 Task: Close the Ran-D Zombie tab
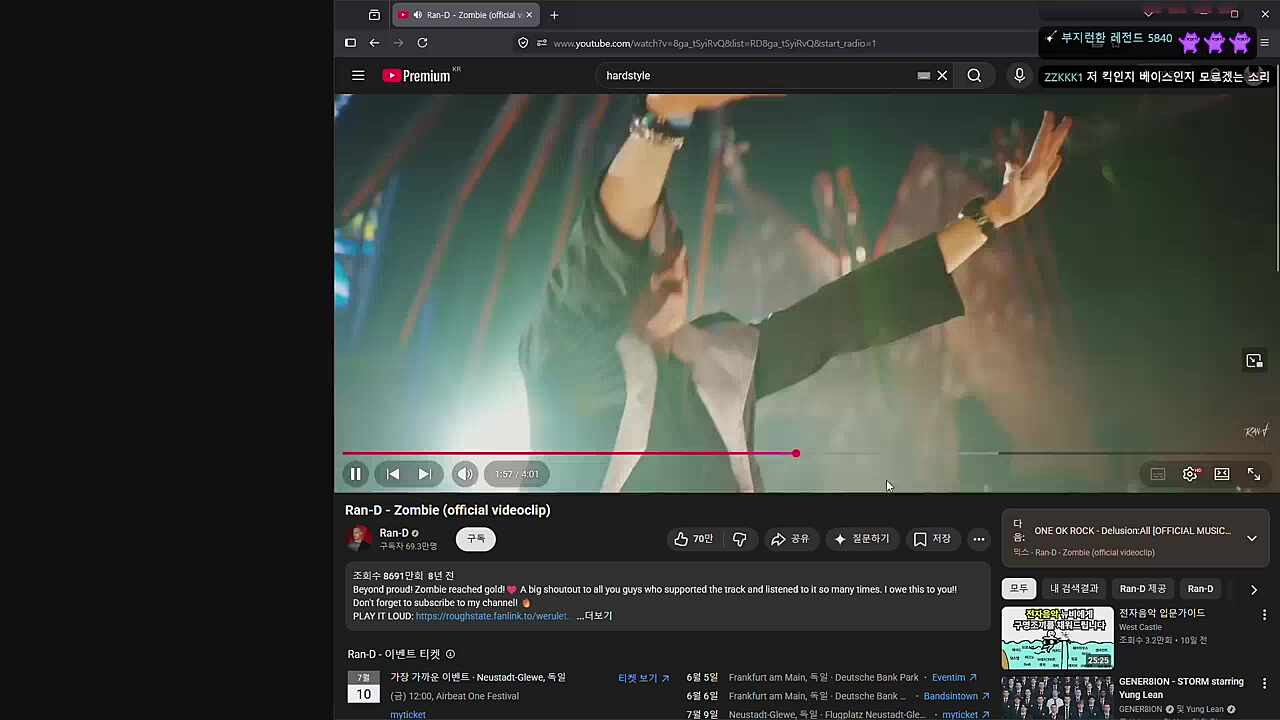(x=529, y=15)
